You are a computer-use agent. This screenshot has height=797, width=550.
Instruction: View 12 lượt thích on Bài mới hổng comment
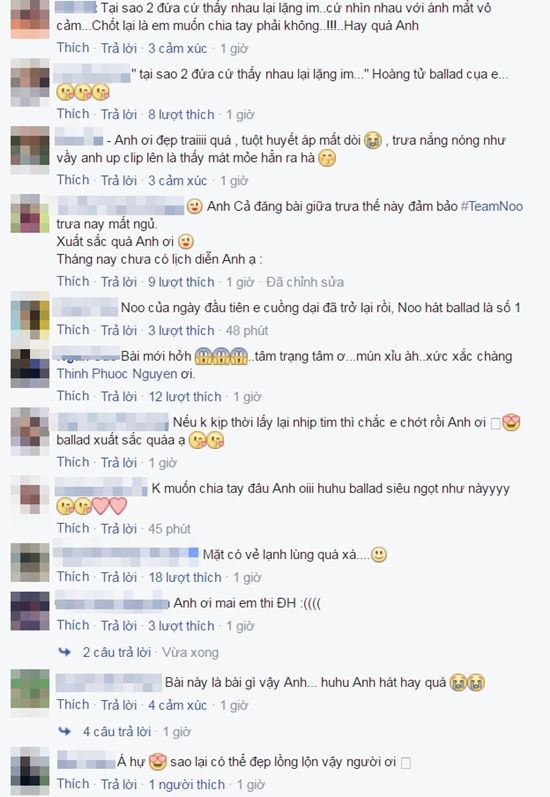tap(185, 396)
